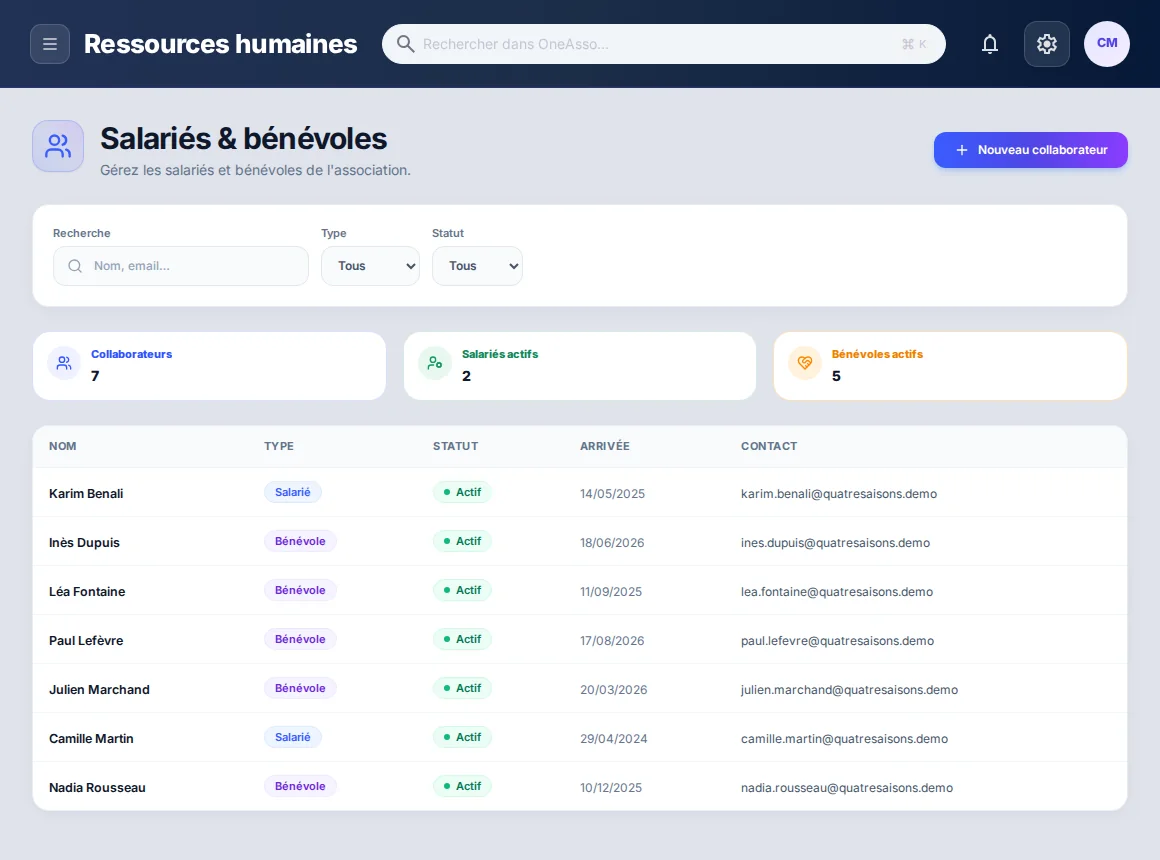Click the Bénévole badge for Inès Dupuis
Image resolution: width=1160 pixels, height=860 pixels.
click(300, 541)
